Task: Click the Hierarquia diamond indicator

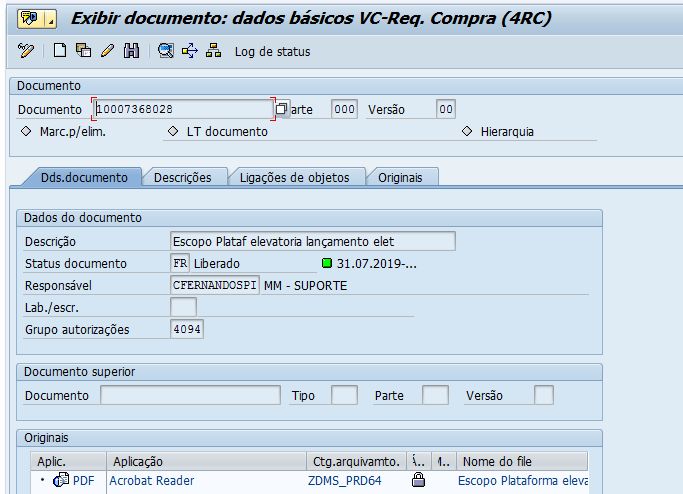Action: [x=467, y=131]
